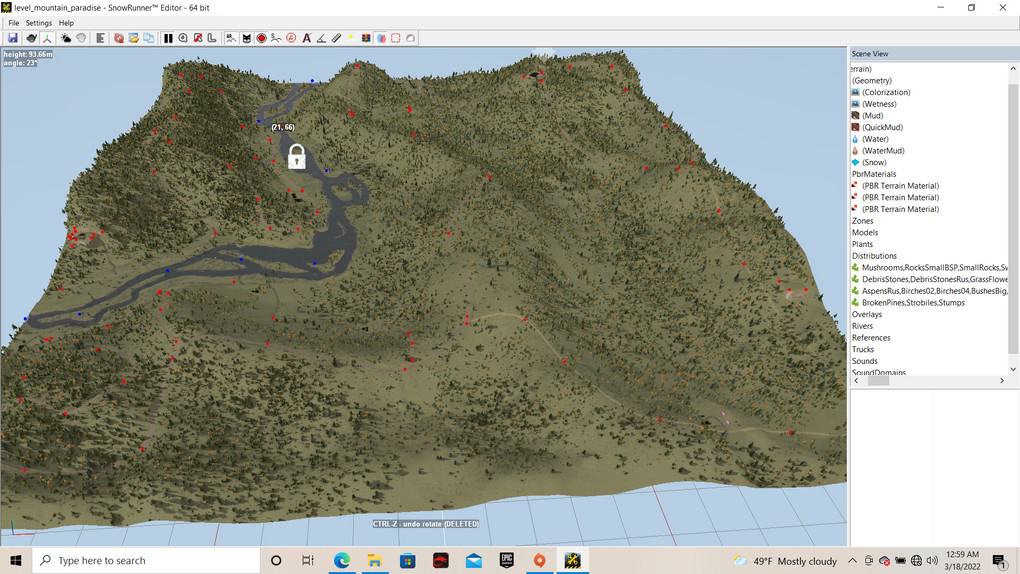Click the ruler toolbar icon

[336, 38]
